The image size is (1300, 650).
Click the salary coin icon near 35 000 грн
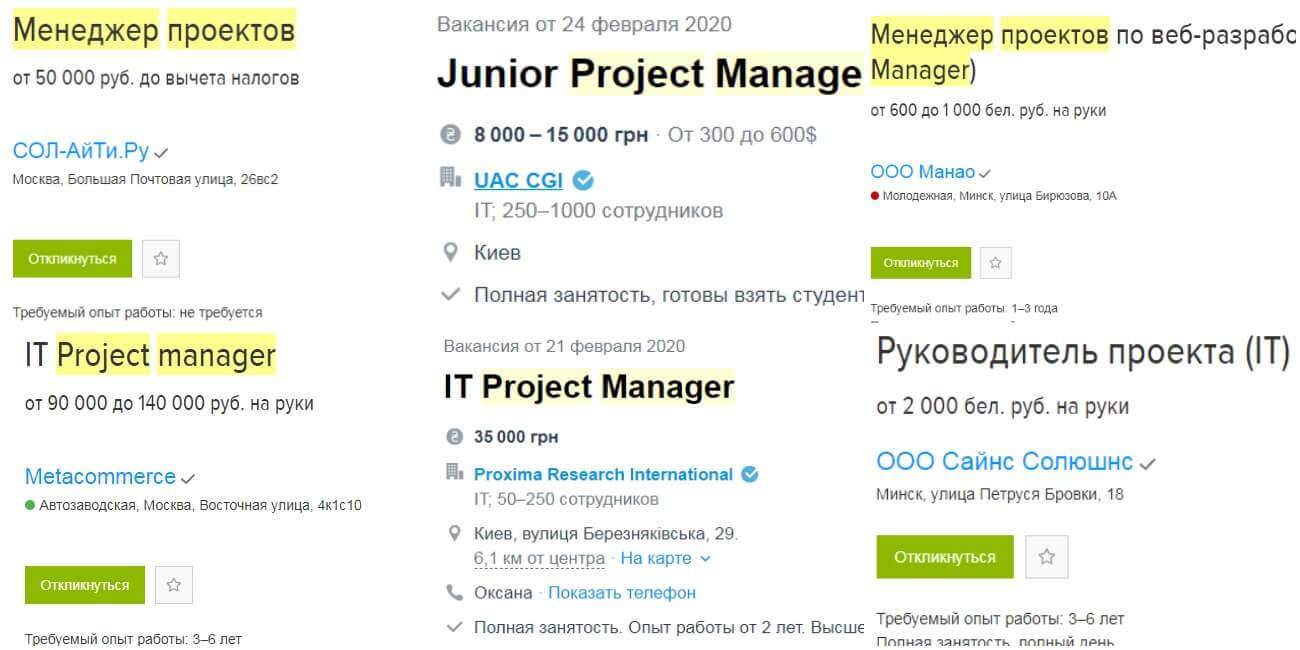click(x=455, y=437)
